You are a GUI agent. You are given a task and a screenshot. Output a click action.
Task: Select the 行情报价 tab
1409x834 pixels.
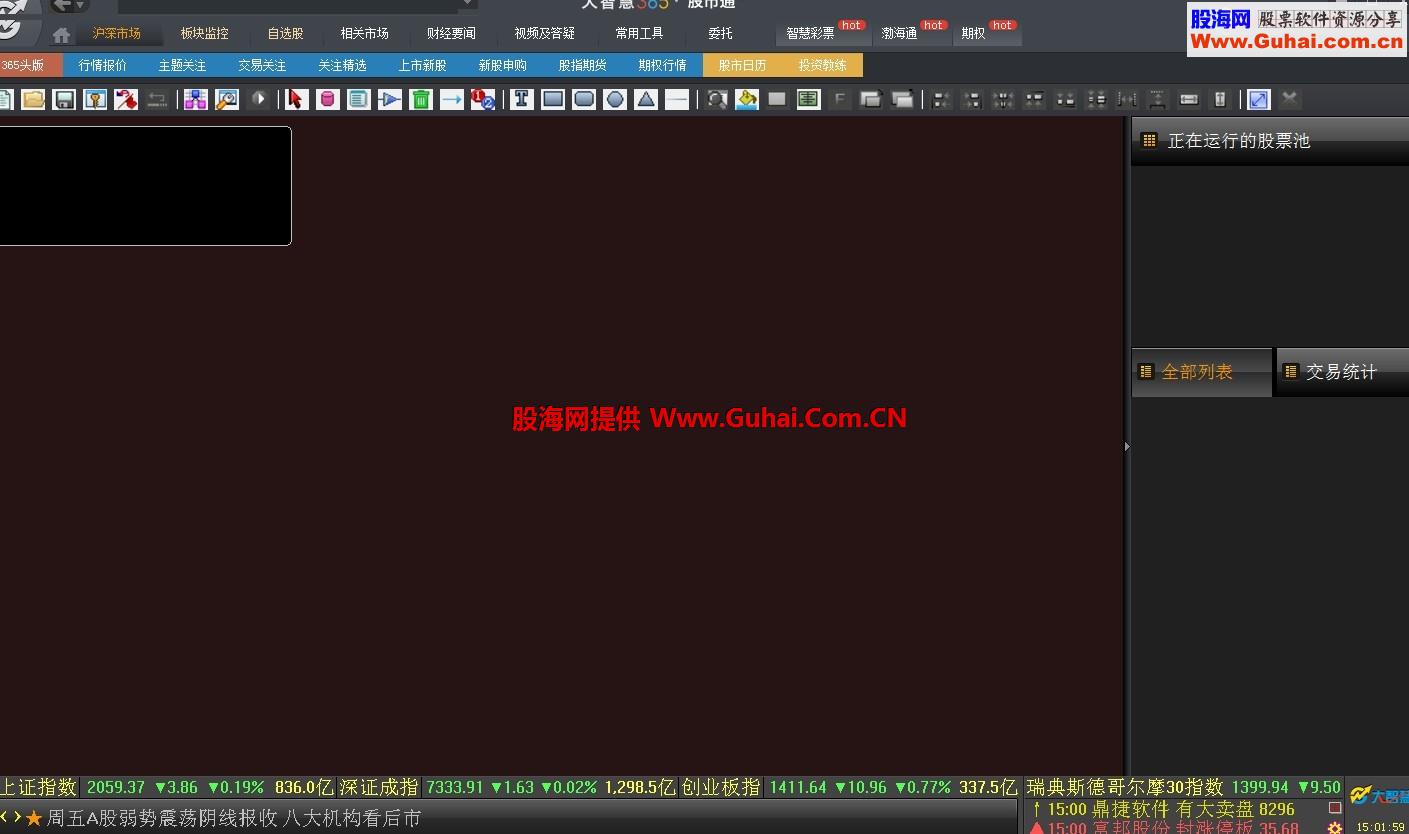pyautogui.click(x=103, y=65)
